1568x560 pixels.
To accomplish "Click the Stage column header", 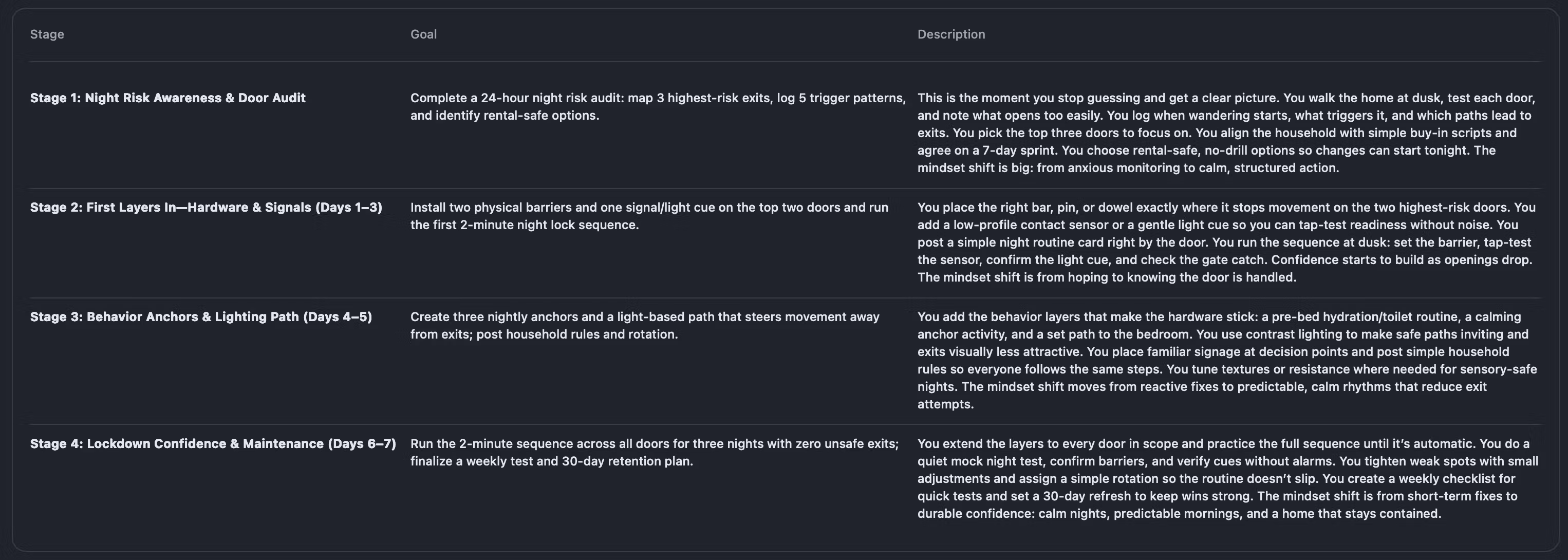I will coord(47,35).
